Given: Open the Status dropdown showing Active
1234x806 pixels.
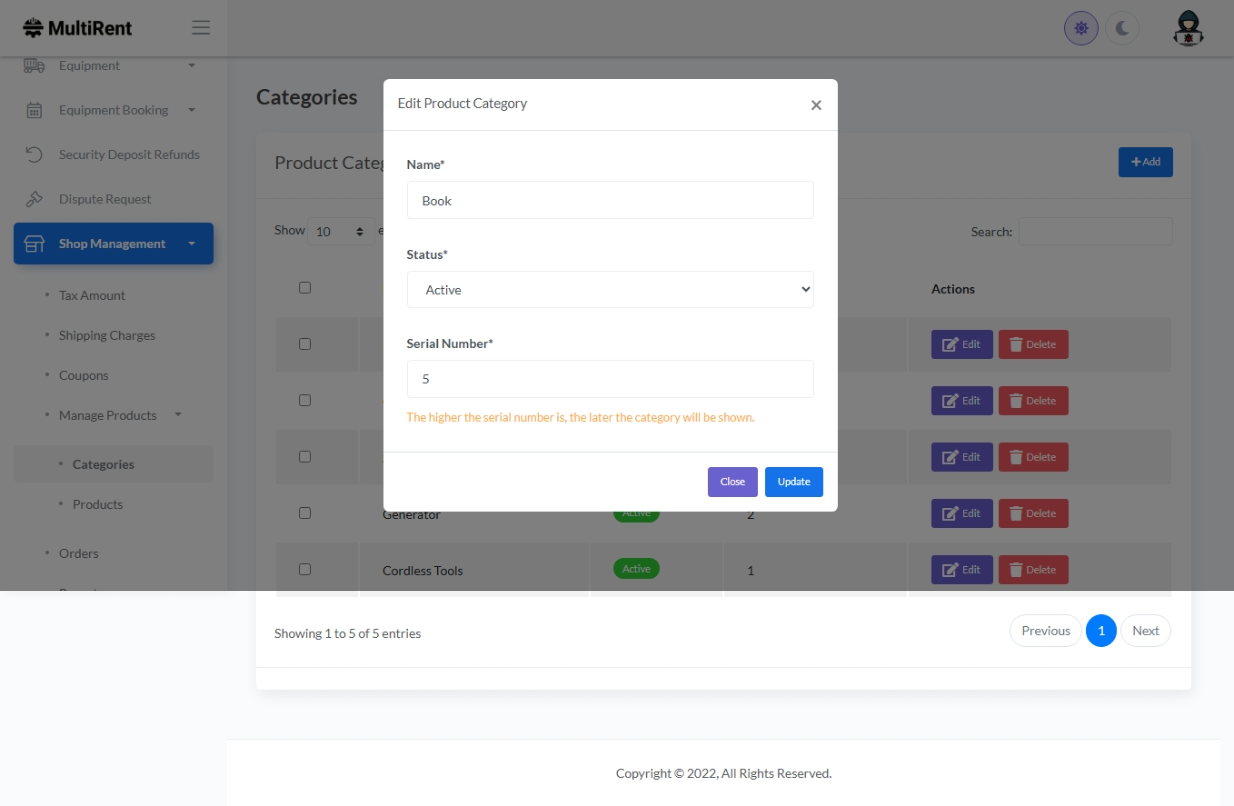Looking at the screenshot, I should pyautogui.click(x=610, y=290).
